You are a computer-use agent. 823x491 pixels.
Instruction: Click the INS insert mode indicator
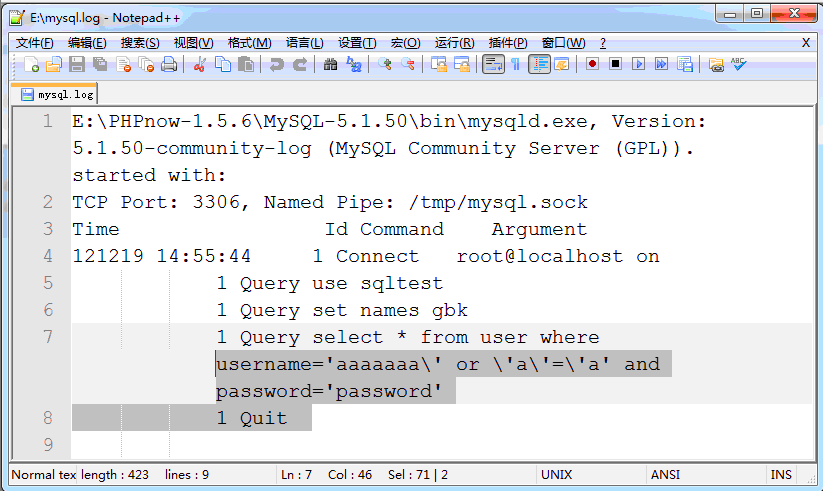781,475
